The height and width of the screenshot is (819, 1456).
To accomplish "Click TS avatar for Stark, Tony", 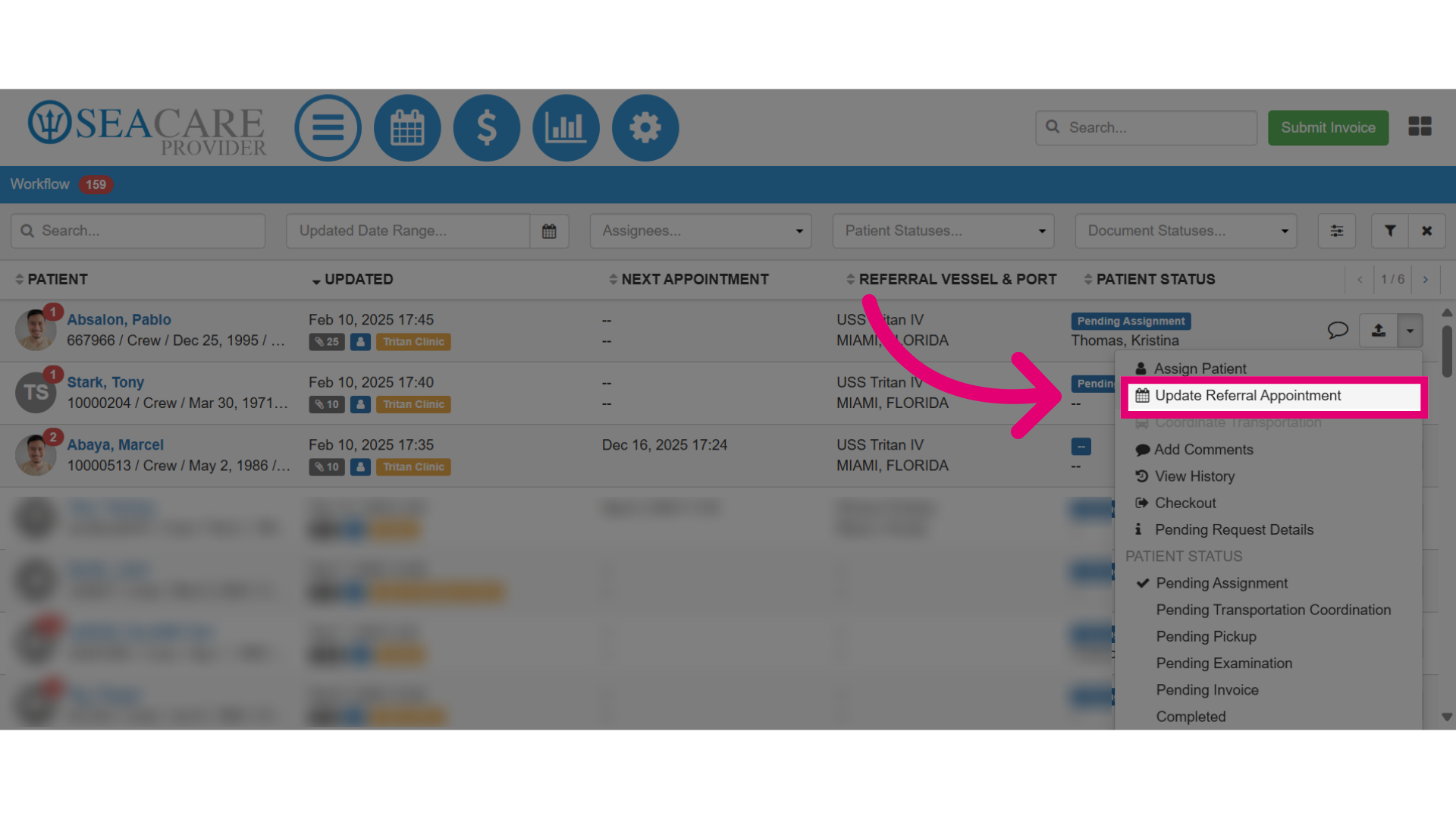I will 36,392.
